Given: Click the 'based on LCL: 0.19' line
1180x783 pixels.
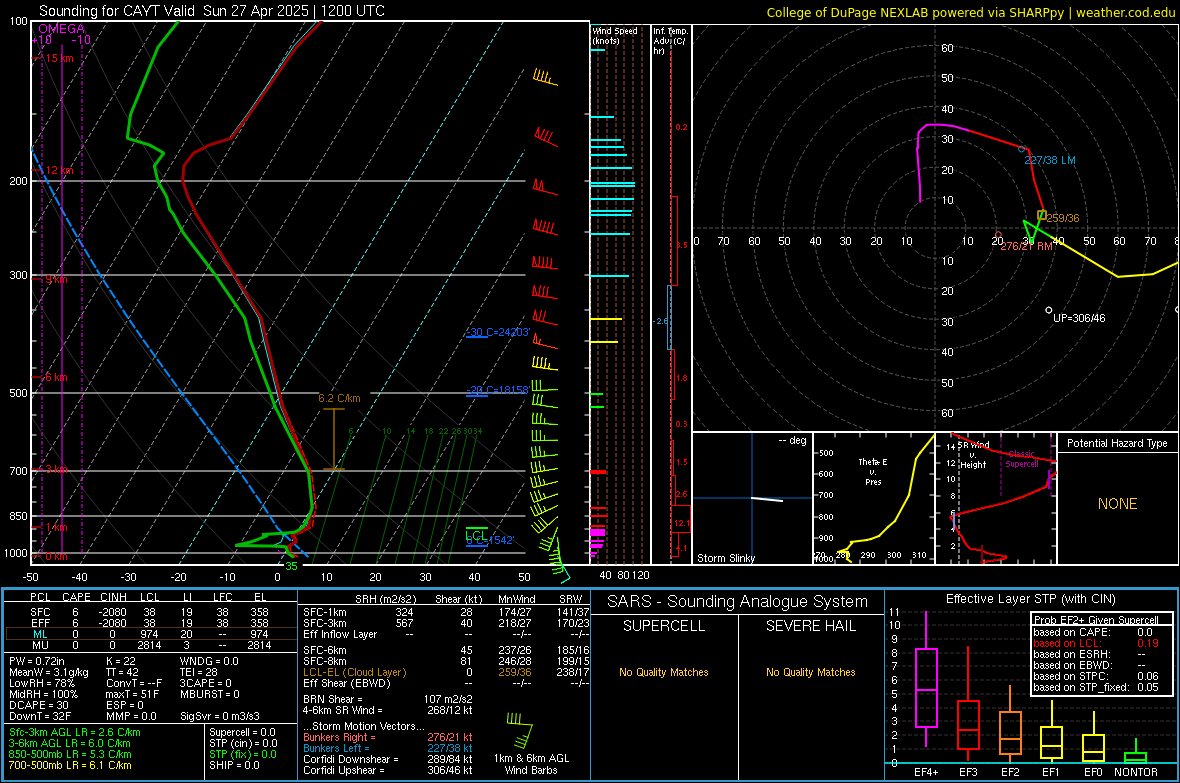Looking at the screenshot, I should tap(1096, 644).
